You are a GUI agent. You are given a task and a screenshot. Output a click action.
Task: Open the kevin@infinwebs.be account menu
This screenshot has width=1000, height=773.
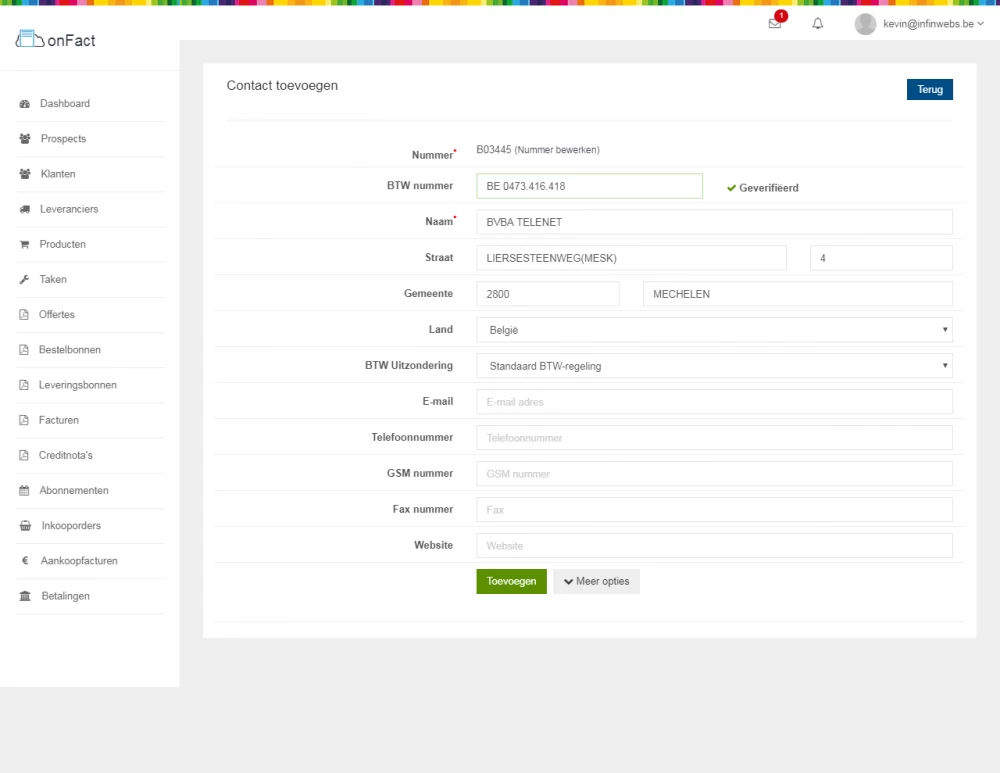pyautogui.click(x=928, y=24)
